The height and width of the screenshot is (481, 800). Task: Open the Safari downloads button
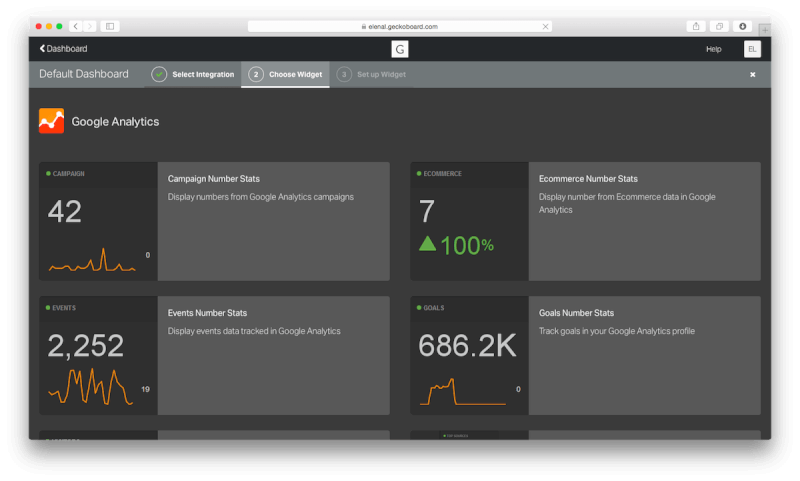(x=742, y=26)
